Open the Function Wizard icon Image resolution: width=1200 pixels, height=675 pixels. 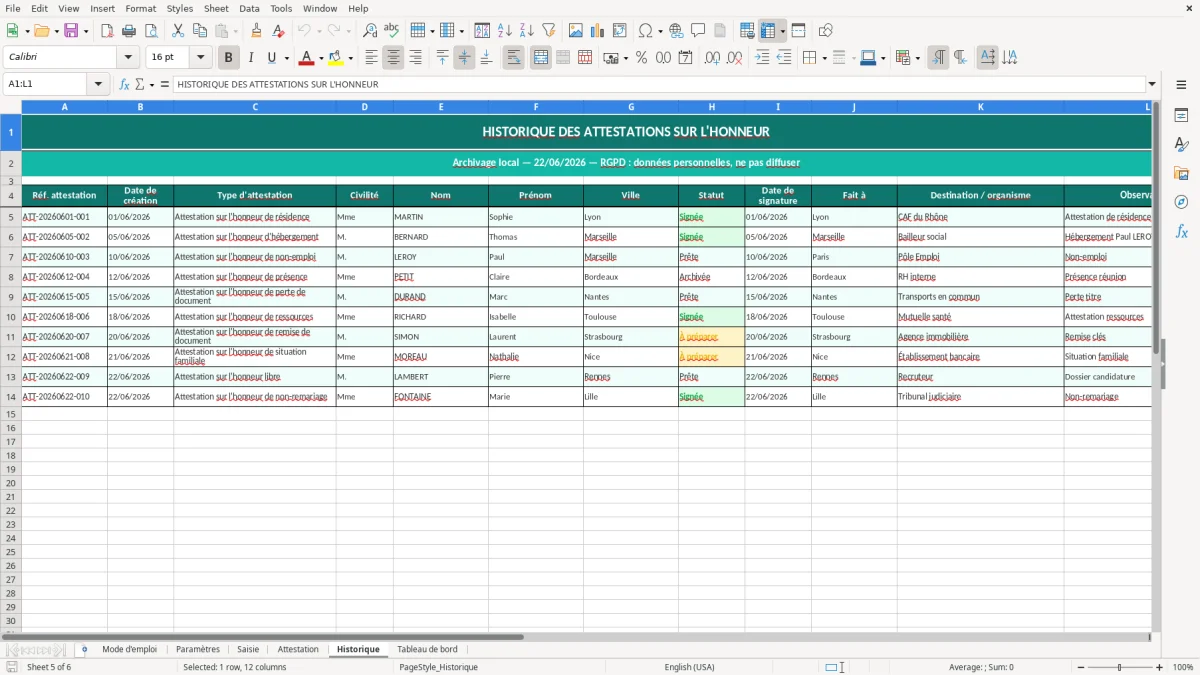click(x=124, y=84)
